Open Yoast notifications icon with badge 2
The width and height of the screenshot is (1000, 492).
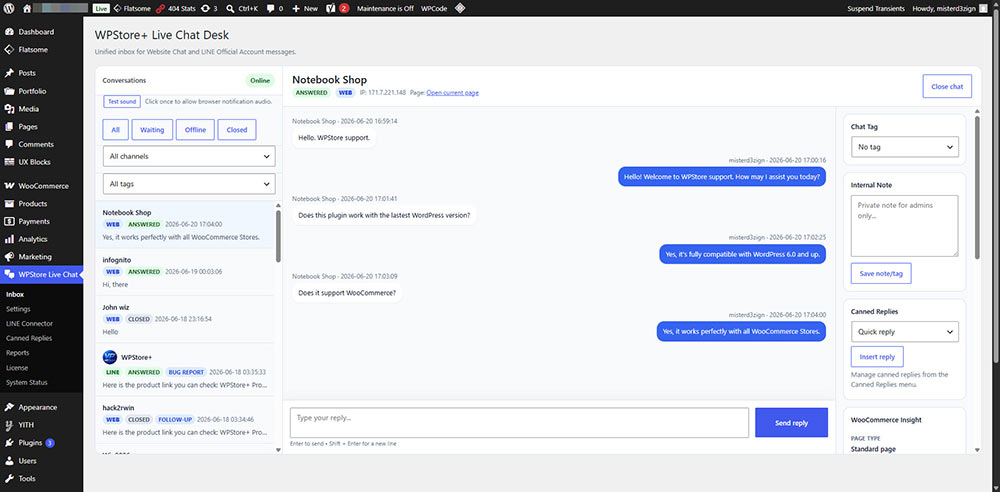tap(339, 8)
